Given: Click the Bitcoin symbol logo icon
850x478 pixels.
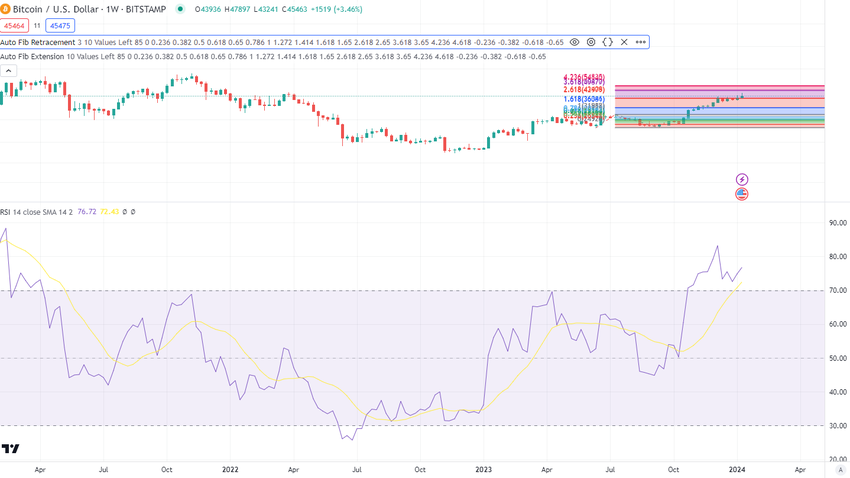Looking at the screenshot, I should (5, 9).
